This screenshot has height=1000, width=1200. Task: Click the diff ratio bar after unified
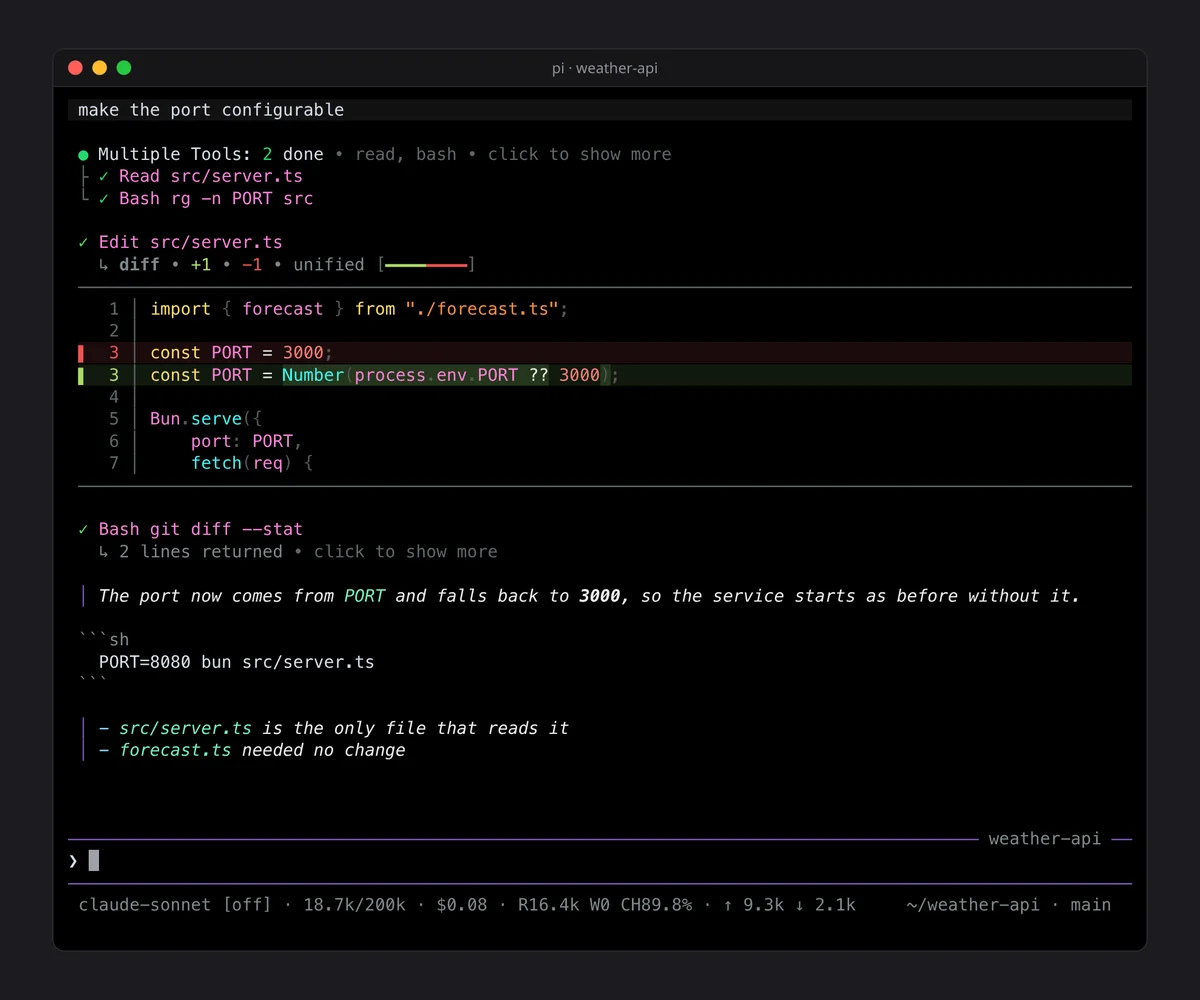pos(427,265)
